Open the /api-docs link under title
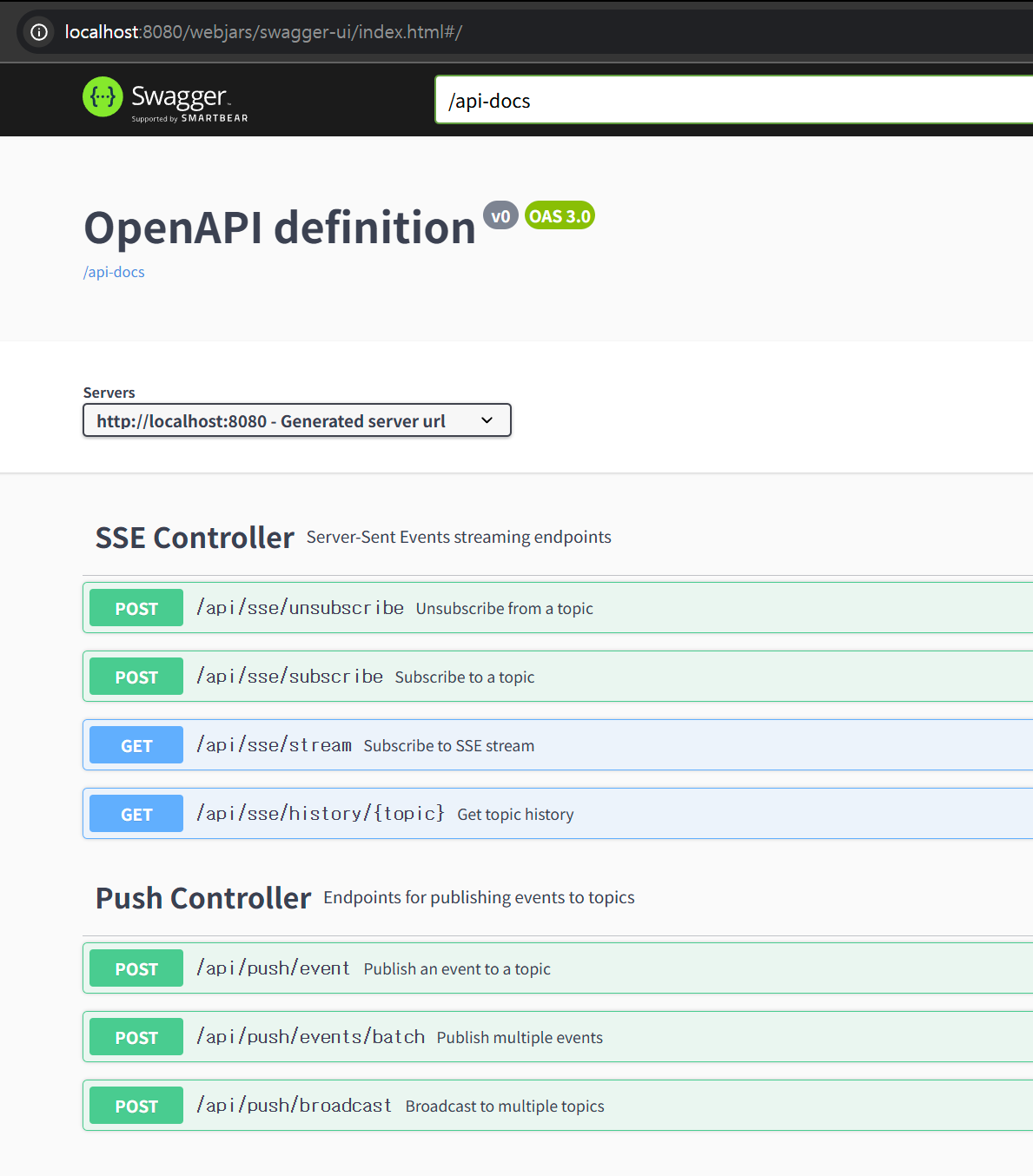The width and height of the screenshot is (1033, 1176). (114, 272)
